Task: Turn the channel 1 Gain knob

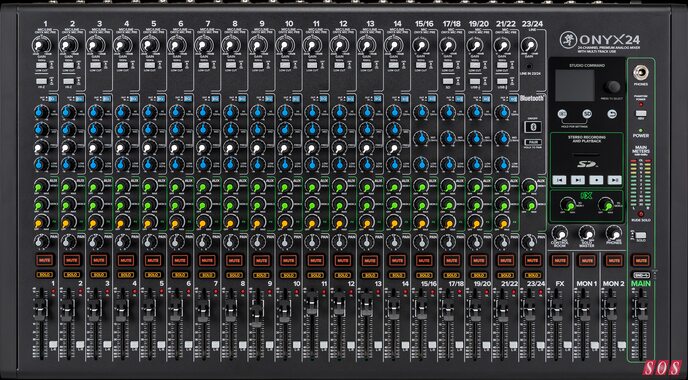Action: pos(41,45)
